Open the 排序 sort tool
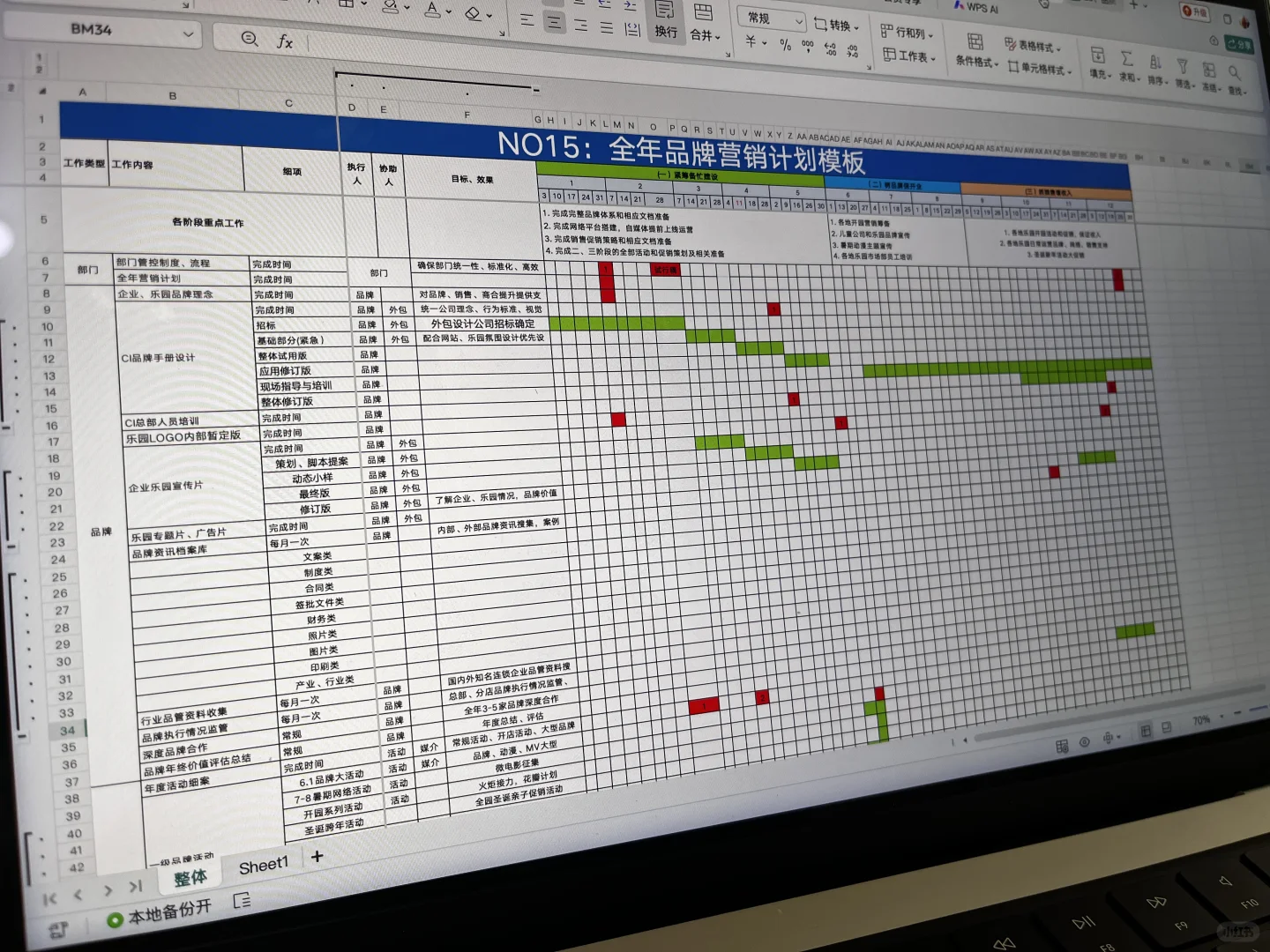The width and height of the screenshot is (1270, 952). coord(1155,70)
